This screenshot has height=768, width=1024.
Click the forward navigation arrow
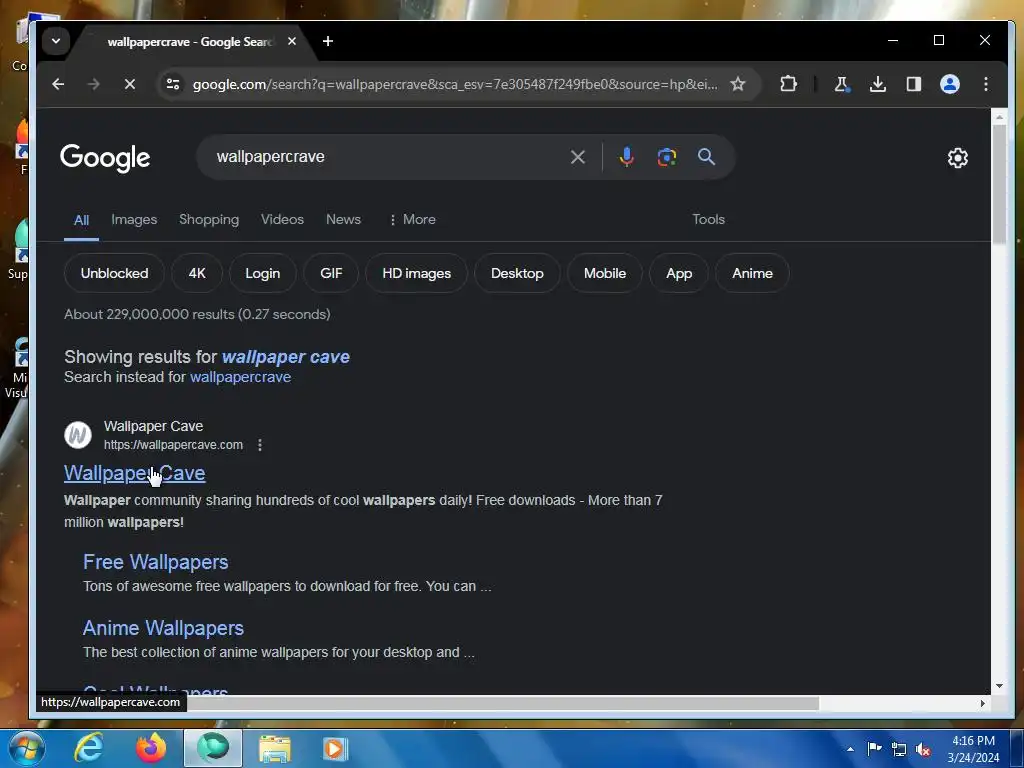coord(93,84)
